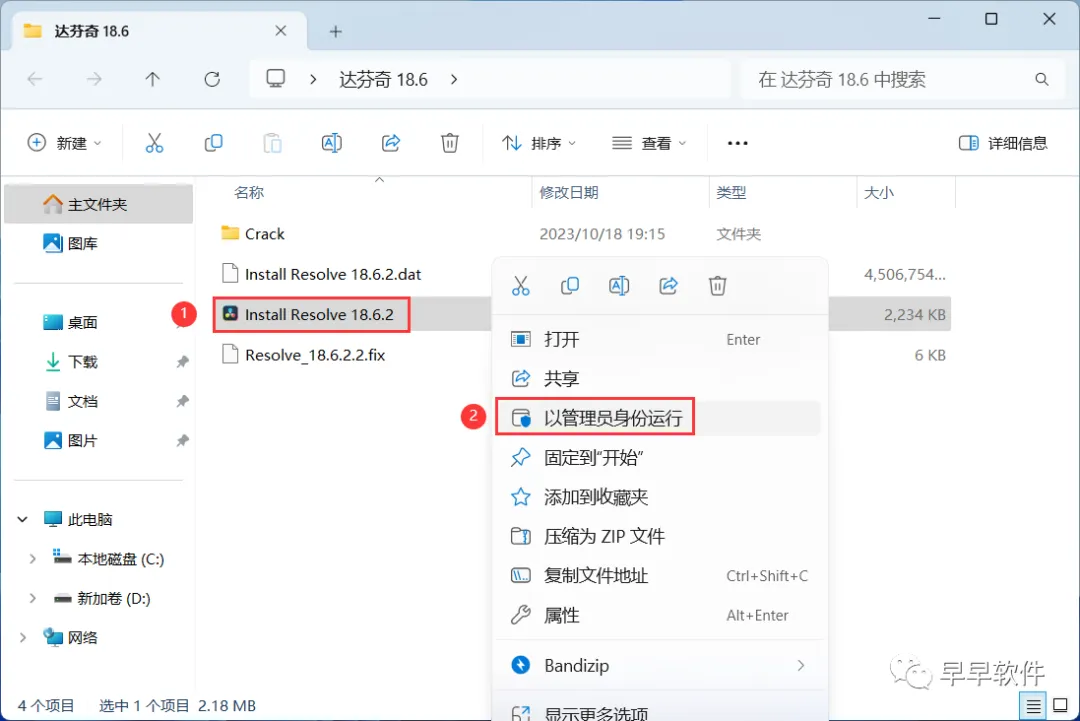Select 以管理员身份运行 in context menu
Image resolution: width=1080 pixels, height=721 pixels.
click(x=660, y=418)
